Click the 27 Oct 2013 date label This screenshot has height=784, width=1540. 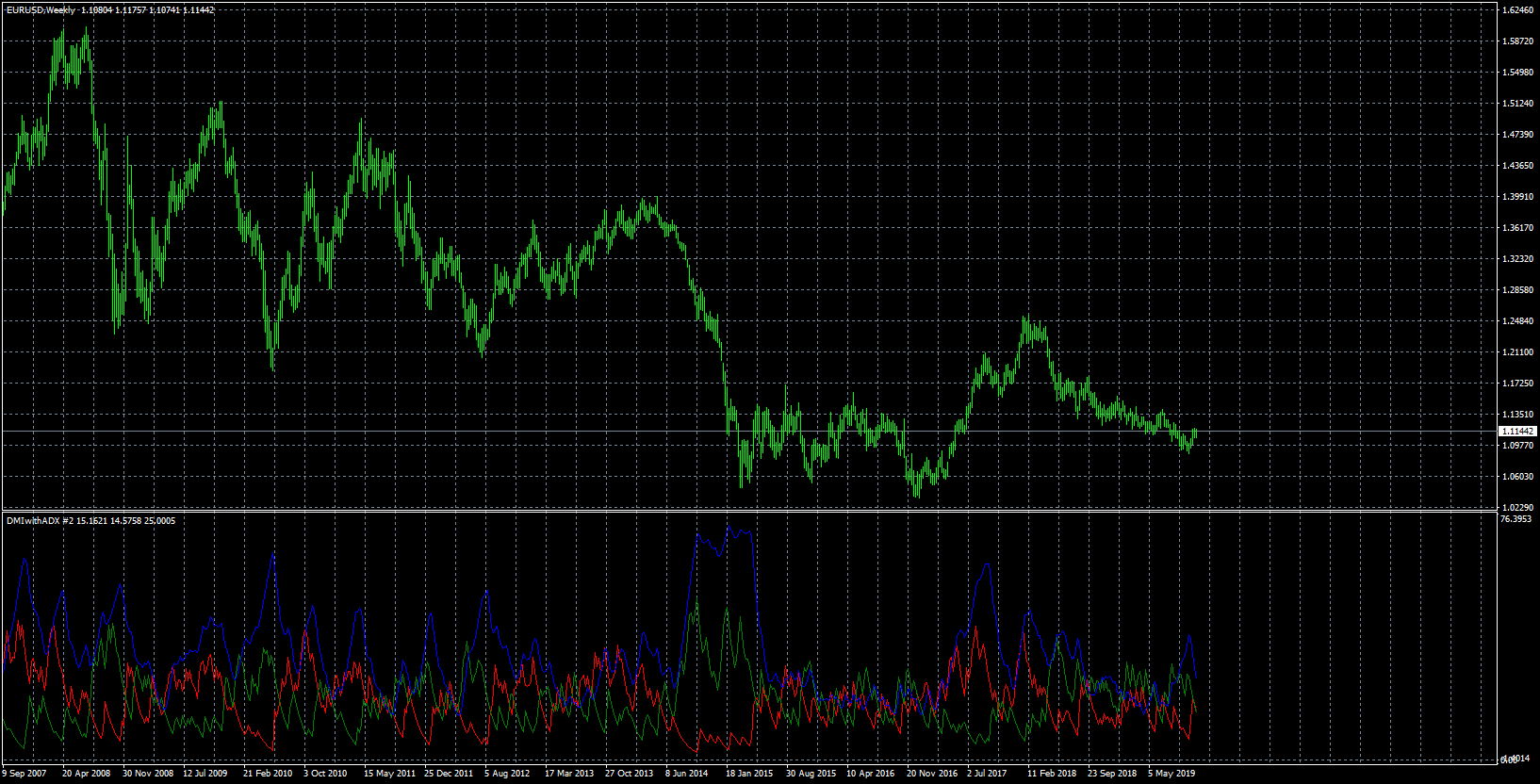pyautogui.click(x=629, y=774)
